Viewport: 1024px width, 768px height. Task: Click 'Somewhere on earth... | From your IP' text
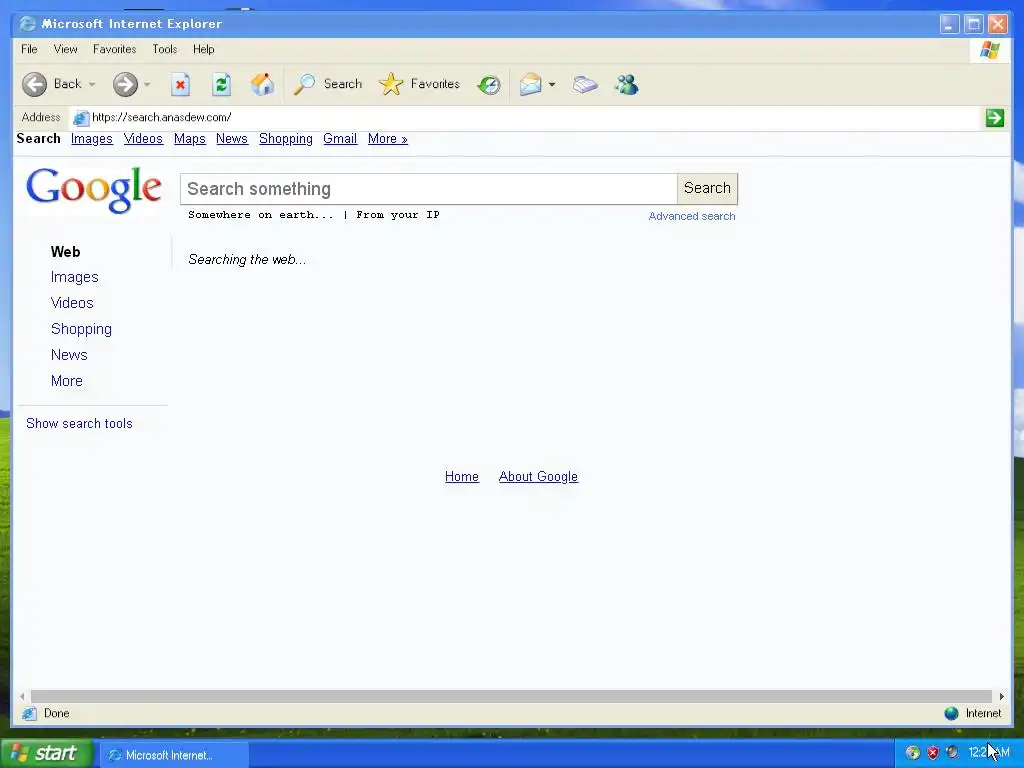coord(313,215)
